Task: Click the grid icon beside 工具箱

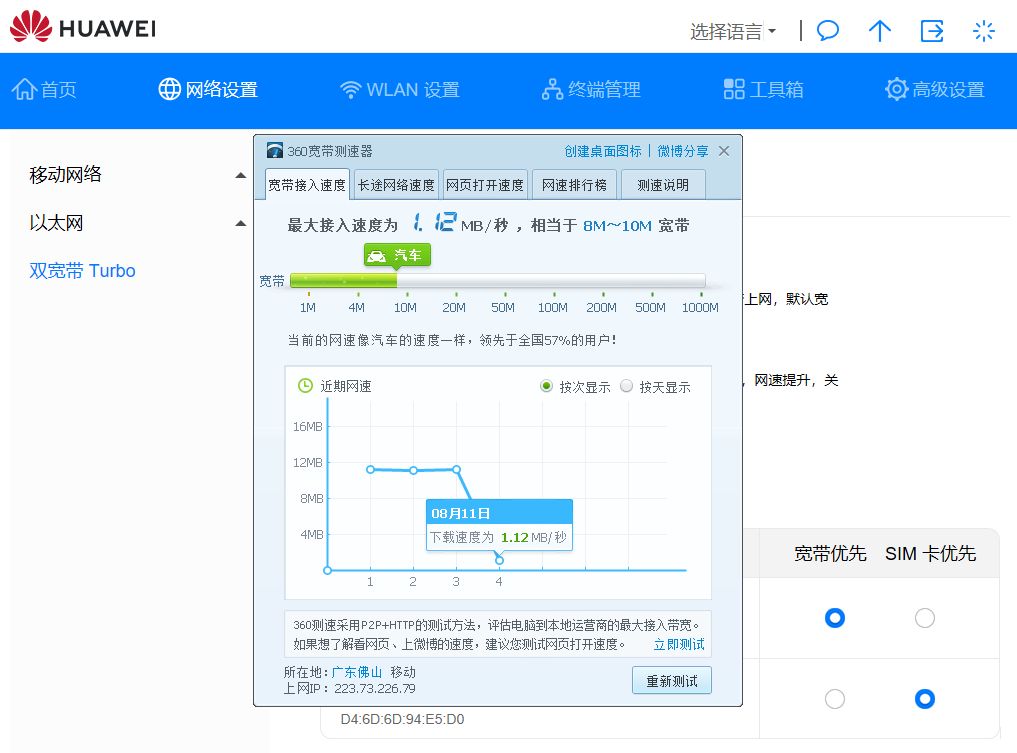Action: tap(734, 90)
